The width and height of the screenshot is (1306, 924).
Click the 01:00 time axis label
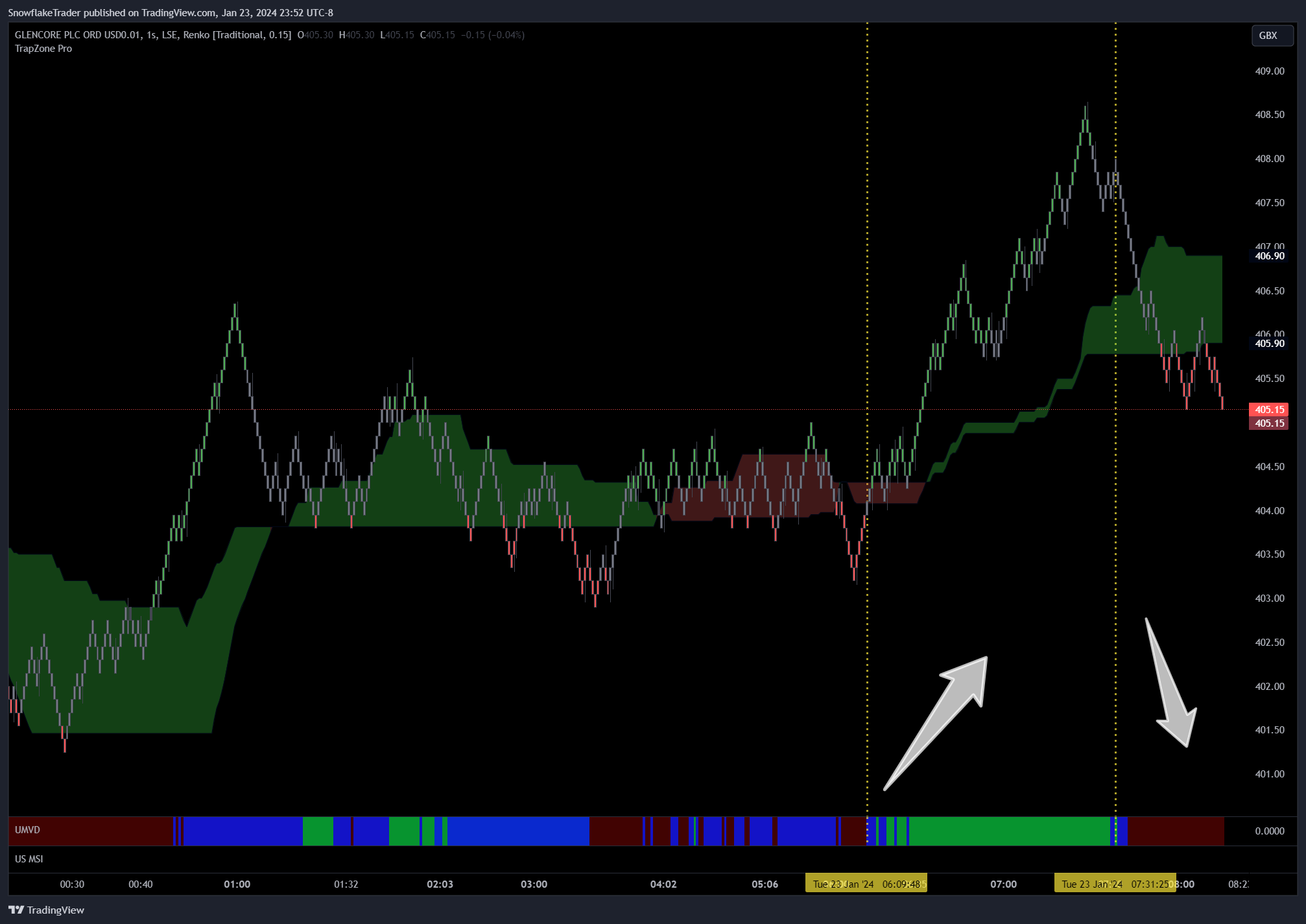click(237, 884)
